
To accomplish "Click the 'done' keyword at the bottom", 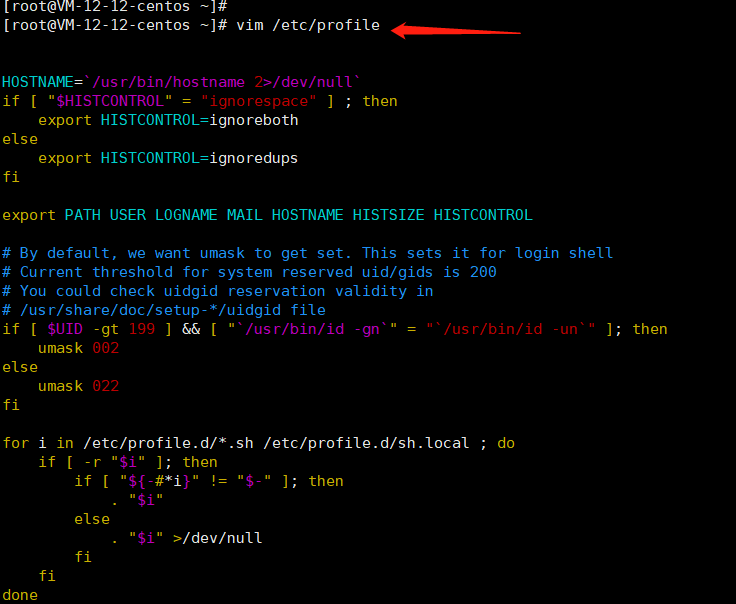I will (x=20, y=595).
